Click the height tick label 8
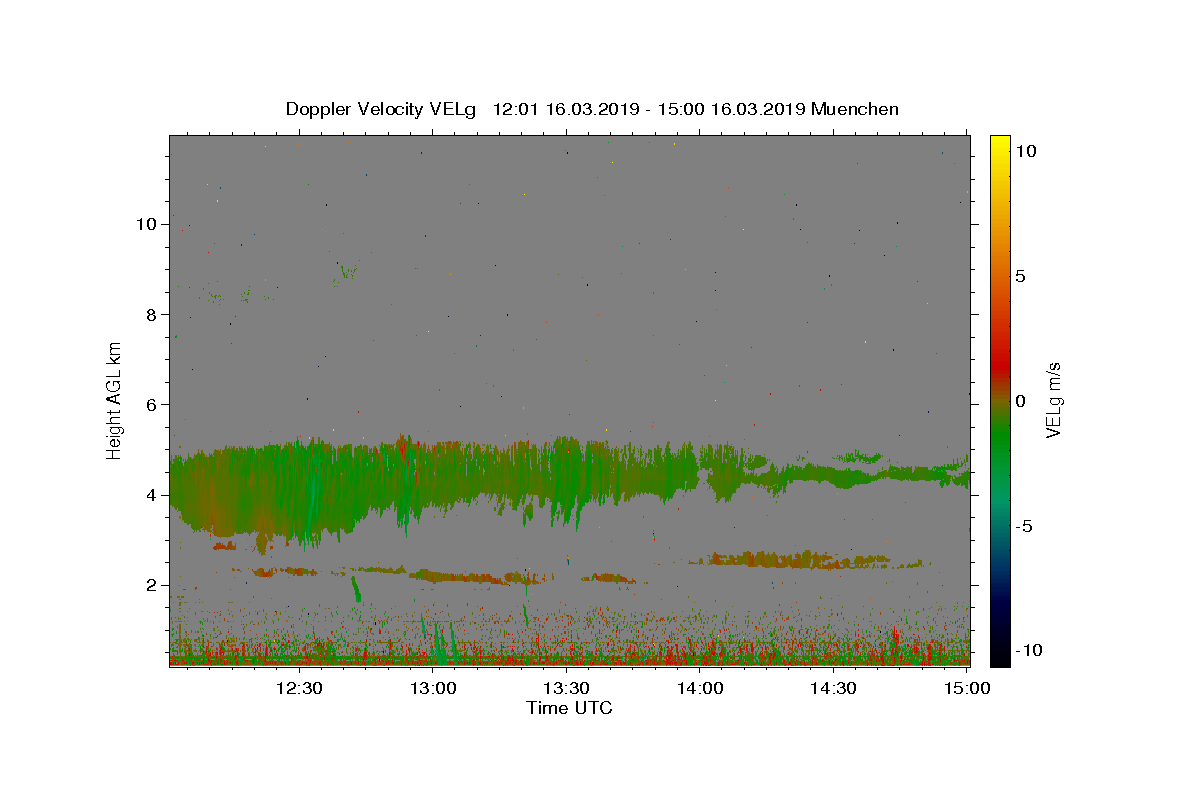Screen dimensions: 1200x800 click(x=152, y=314)
